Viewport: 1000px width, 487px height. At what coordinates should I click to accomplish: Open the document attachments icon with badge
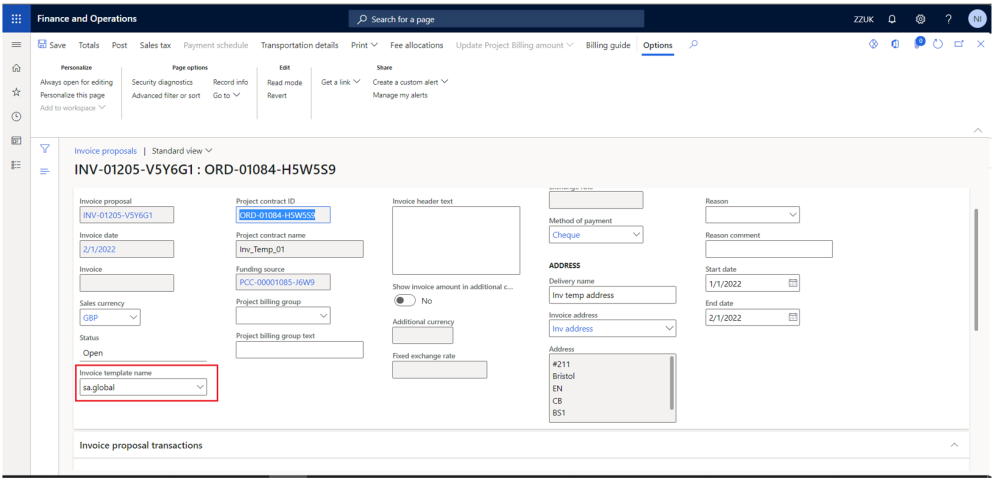click(918, 43)
